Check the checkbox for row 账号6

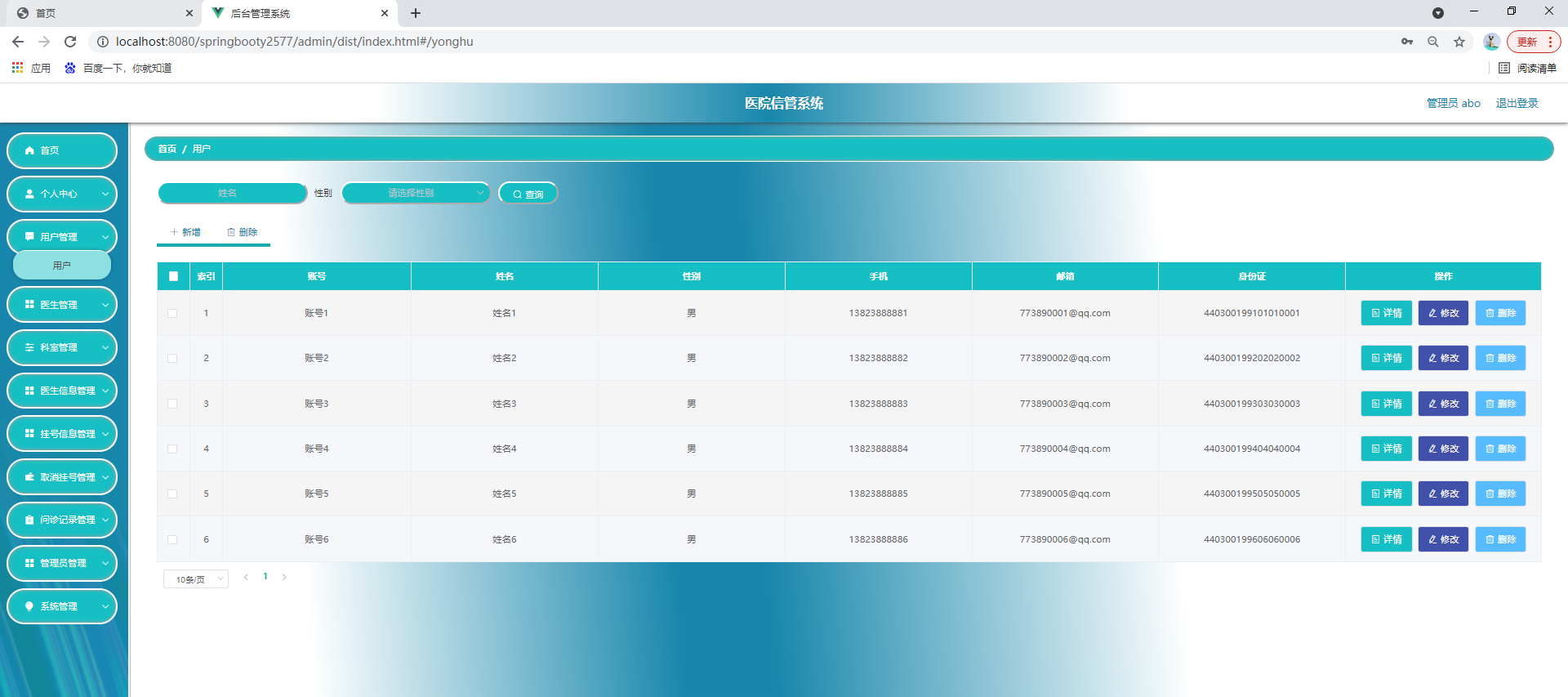pos(172,539)
